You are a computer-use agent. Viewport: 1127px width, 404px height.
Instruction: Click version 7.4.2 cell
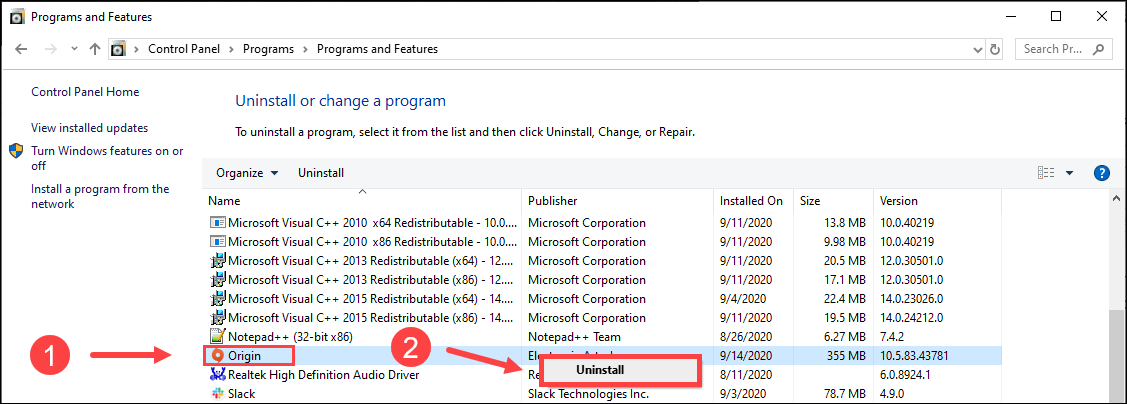(893, 336)
